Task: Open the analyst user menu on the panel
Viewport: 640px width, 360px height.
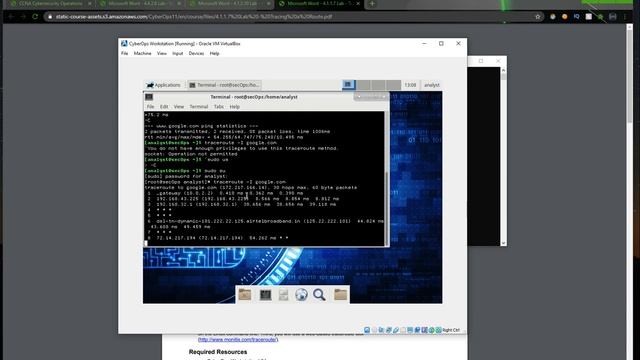Action: click(431, 85)
